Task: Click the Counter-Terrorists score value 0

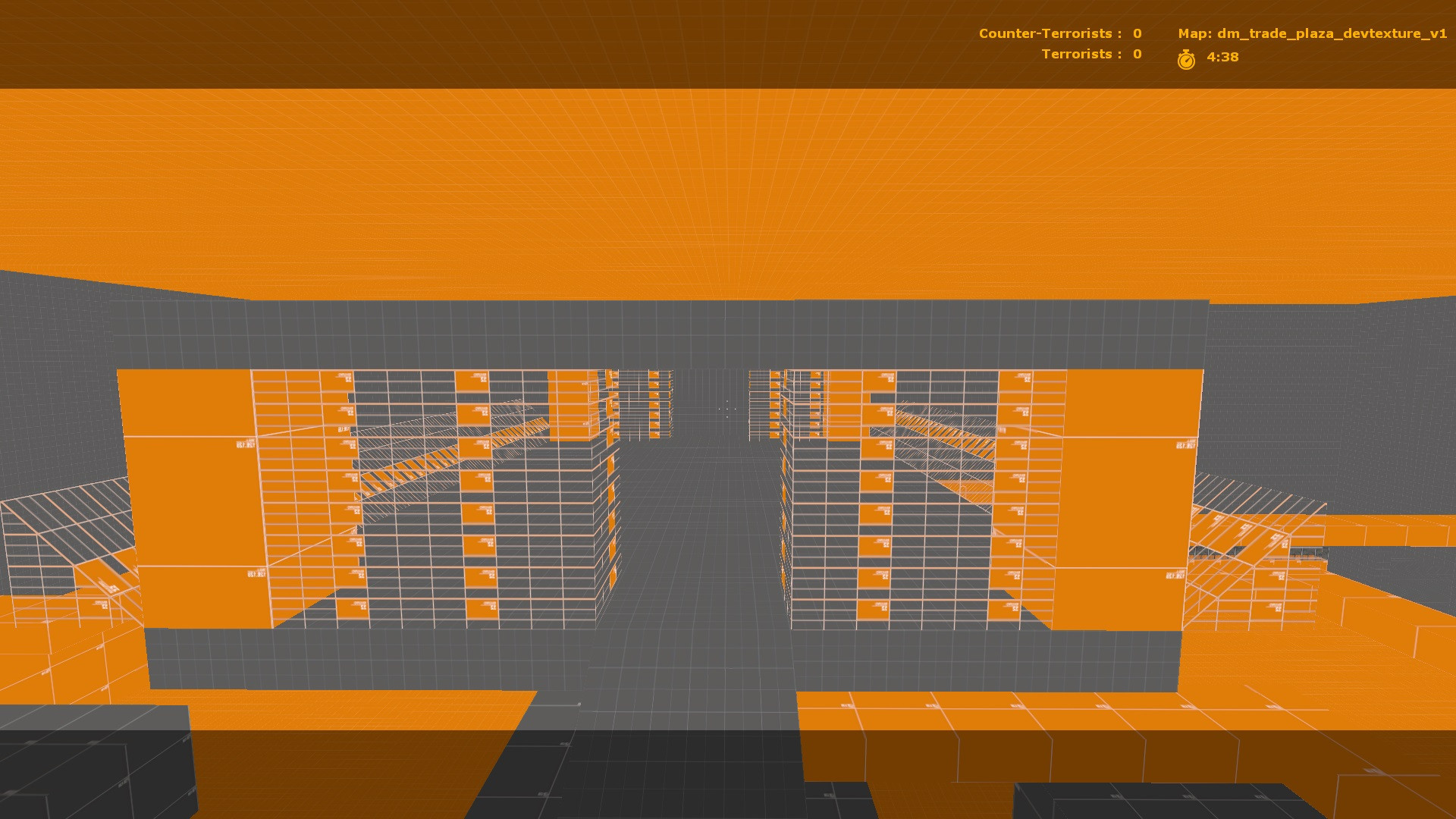Action: pyautogui.click(x=1137, y=33)
